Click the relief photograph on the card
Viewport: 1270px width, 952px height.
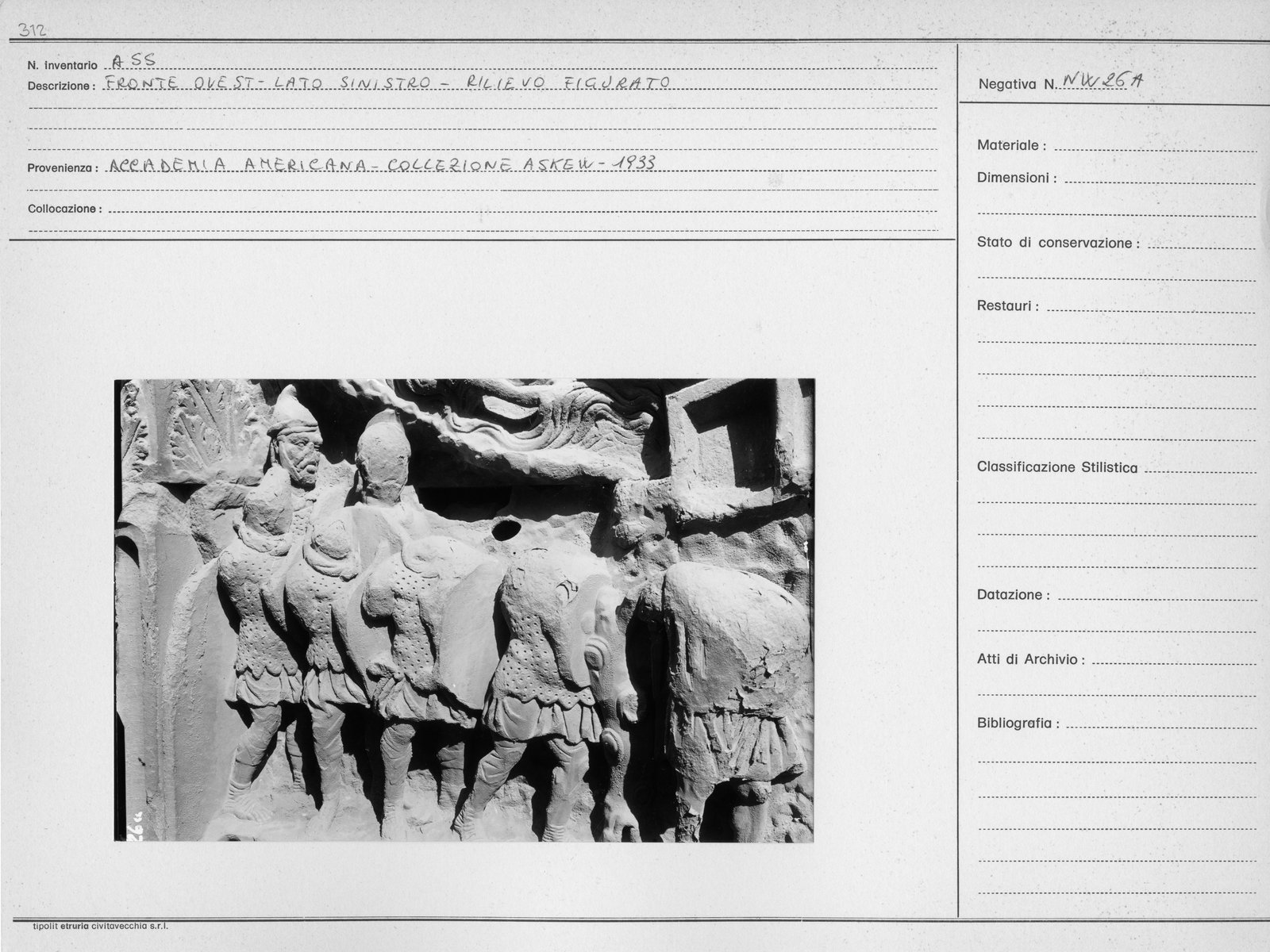(464, 610)
